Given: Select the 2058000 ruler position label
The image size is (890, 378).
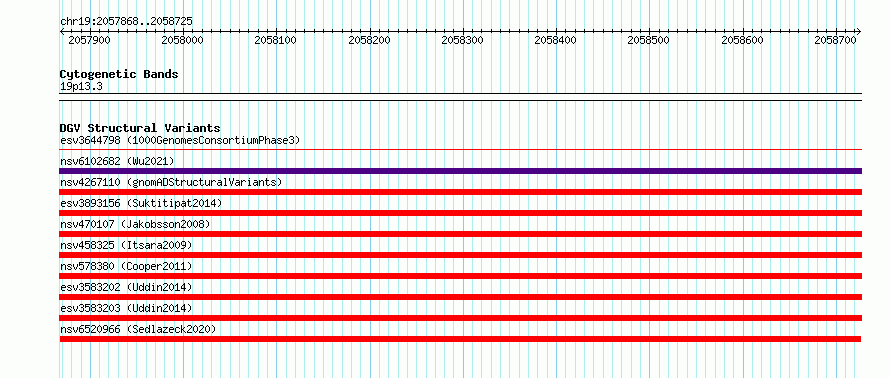Looking at the screenshot, I should coord(182,40).
